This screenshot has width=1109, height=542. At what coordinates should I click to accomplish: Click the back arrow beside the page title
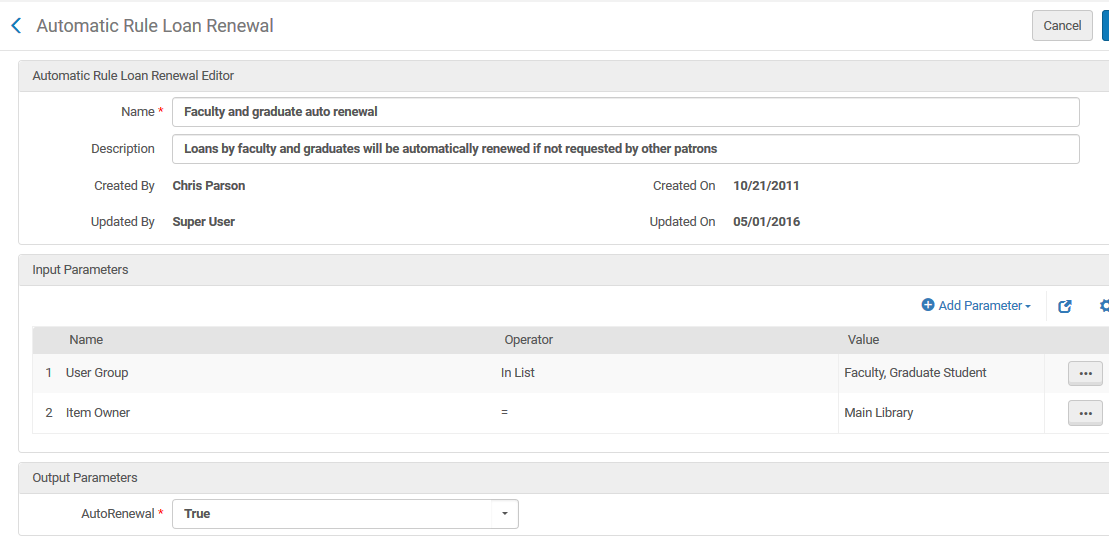point(16,26)
